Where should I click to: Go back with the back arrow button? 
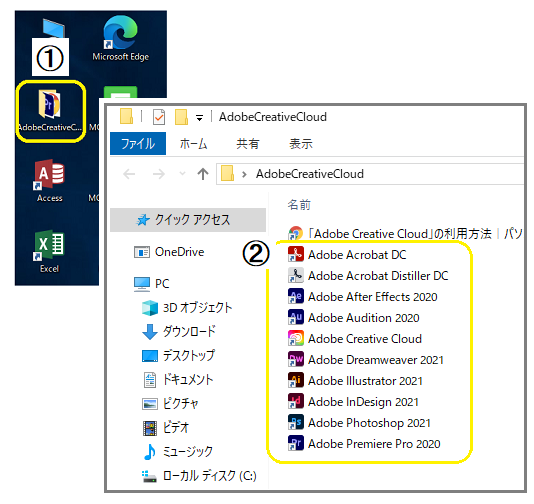(129, 174)
